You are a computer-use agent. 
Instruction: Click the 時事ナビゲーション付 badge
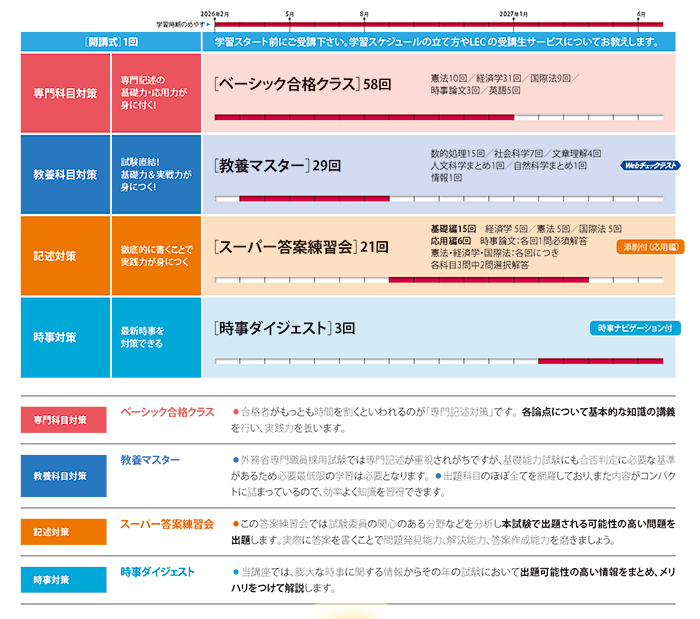coord(636,328)
